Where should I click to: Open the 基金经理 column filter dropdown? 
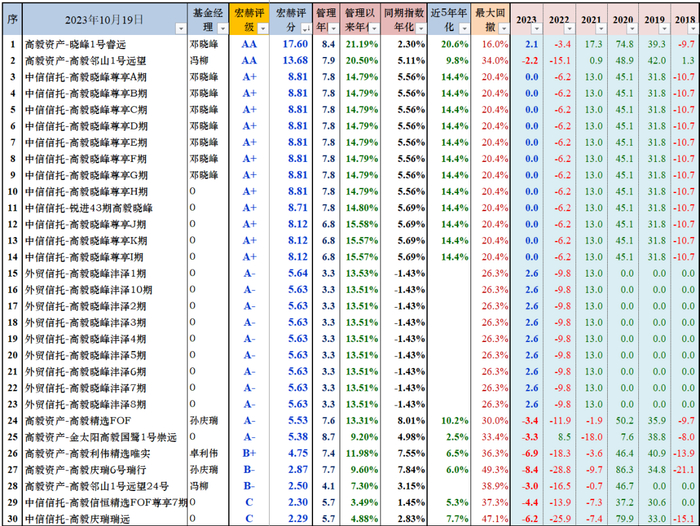(222, 29)
